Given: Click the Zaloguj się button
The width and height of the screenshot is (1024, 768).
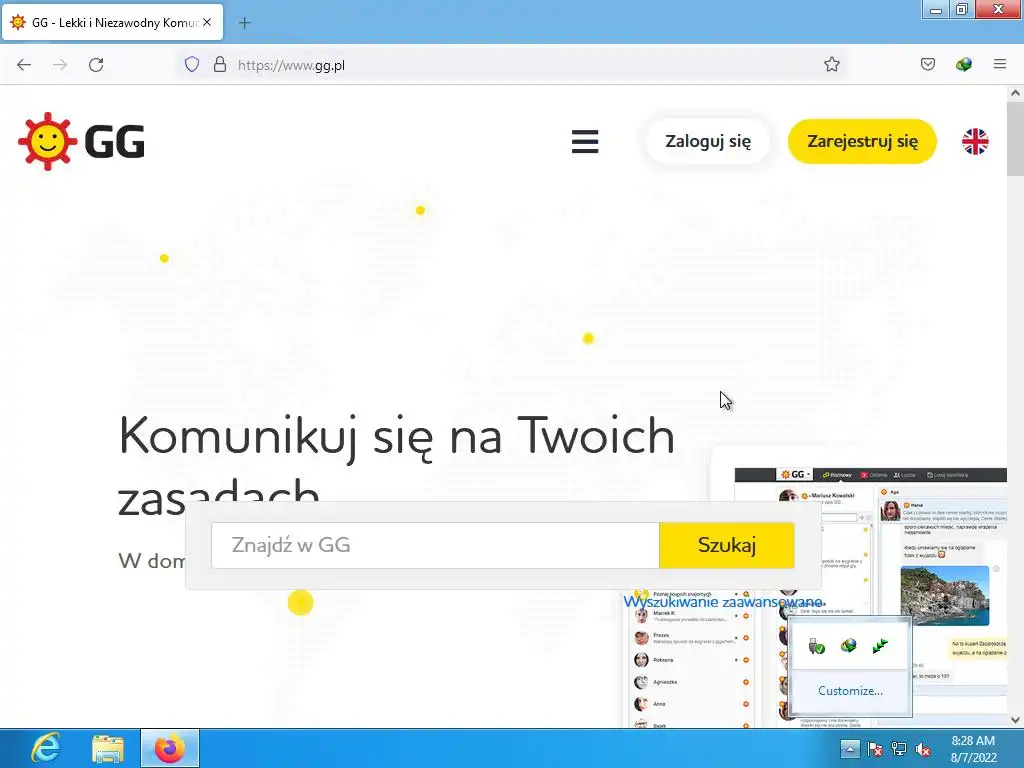Looking at the screenshot, I should (x=707, y=141).
